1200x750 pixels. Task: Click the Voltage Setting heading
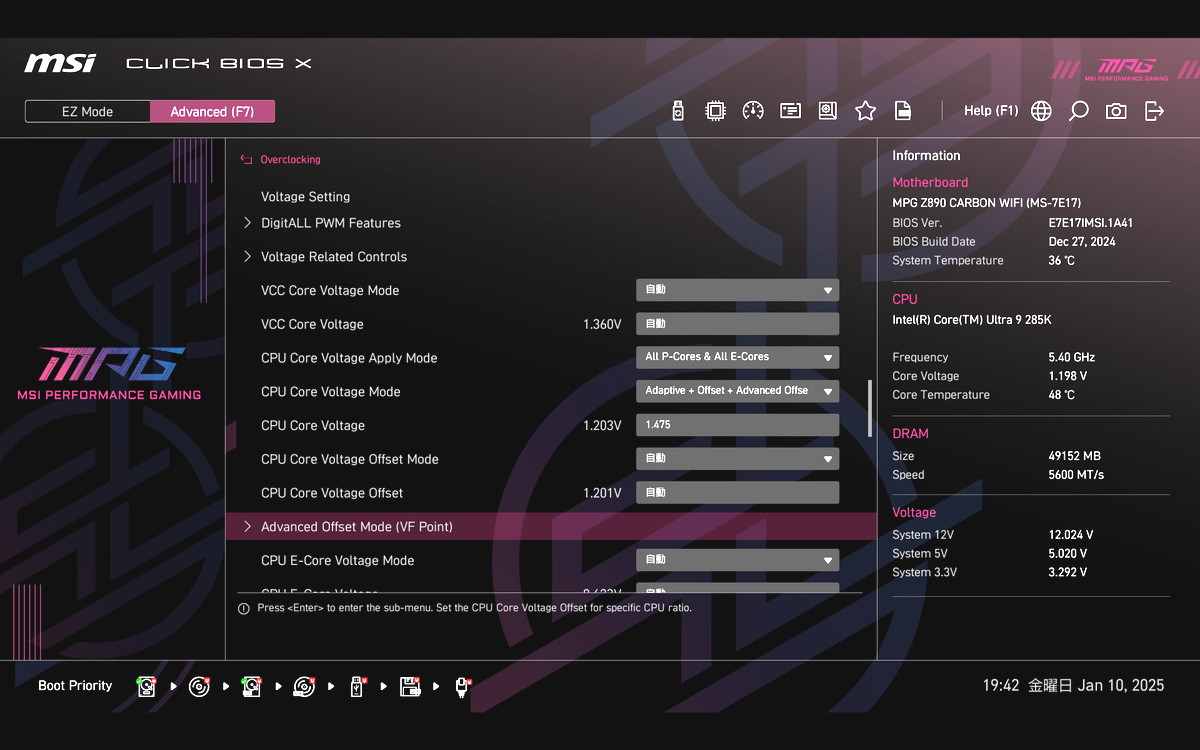(305, 197)
